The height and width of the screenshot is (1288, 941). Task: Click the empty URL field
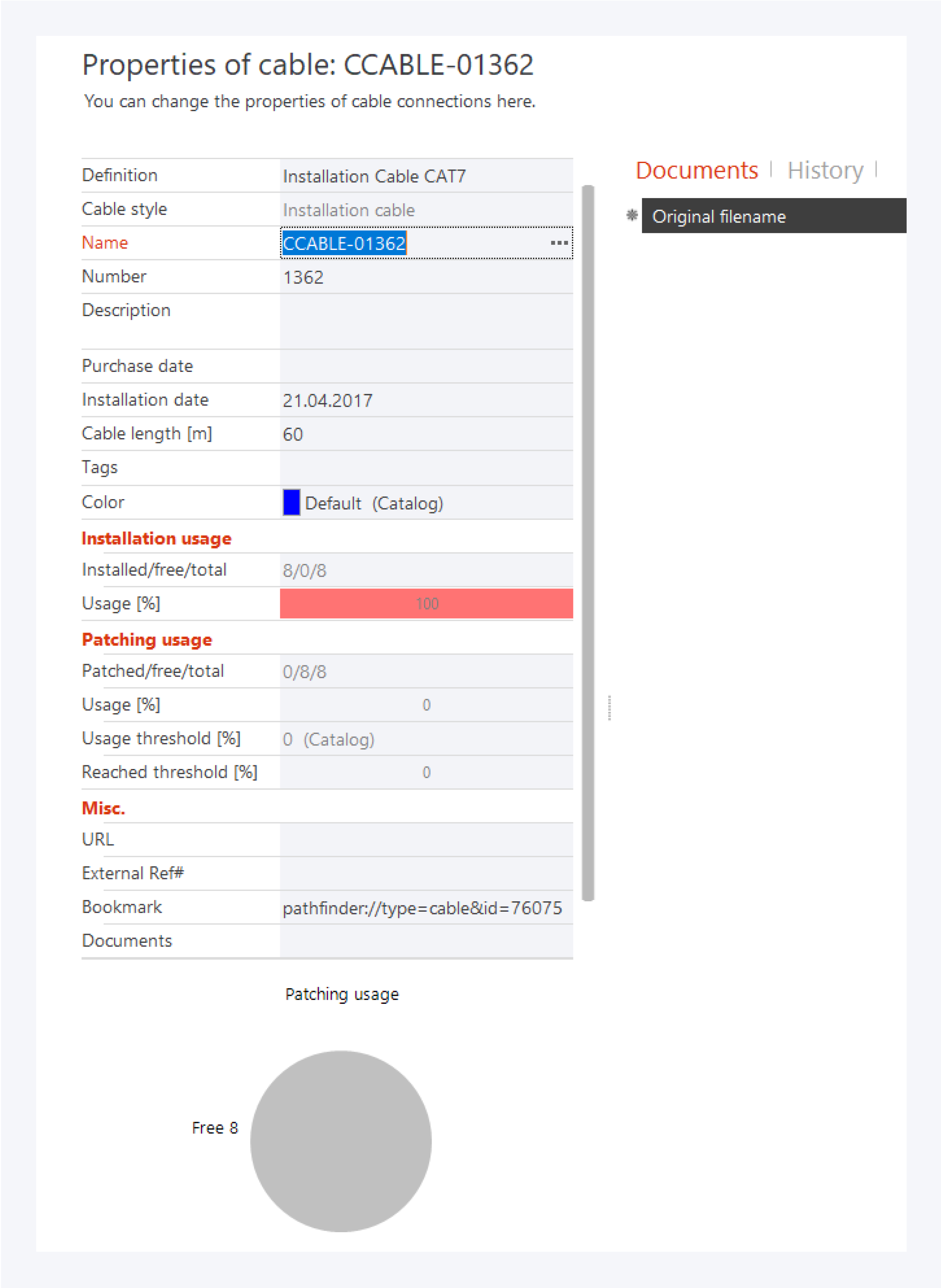pos(426,840)
